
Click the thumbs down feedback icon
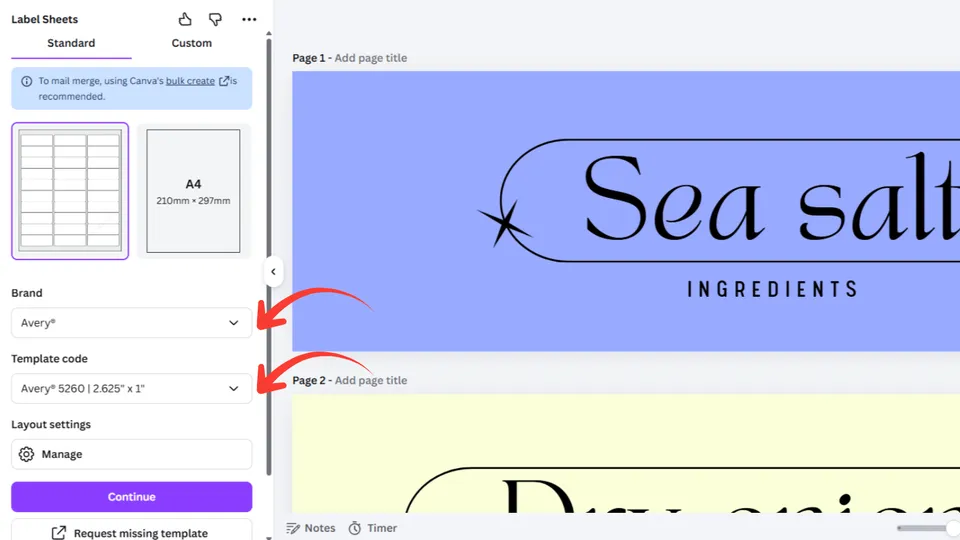[x=215, y=19]
